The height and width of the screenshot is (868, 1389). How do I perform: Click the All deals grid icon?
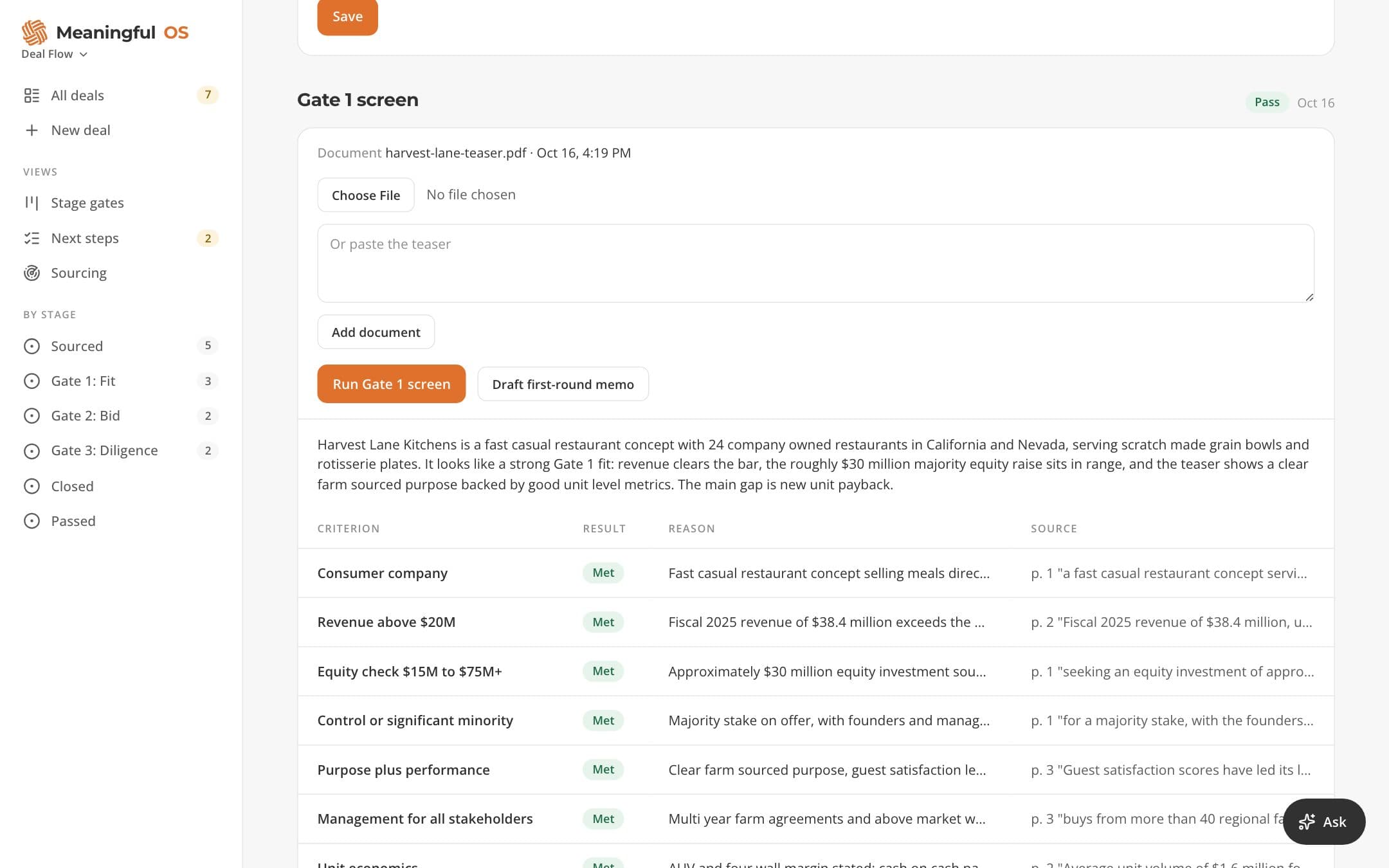[x=32, y=95]
